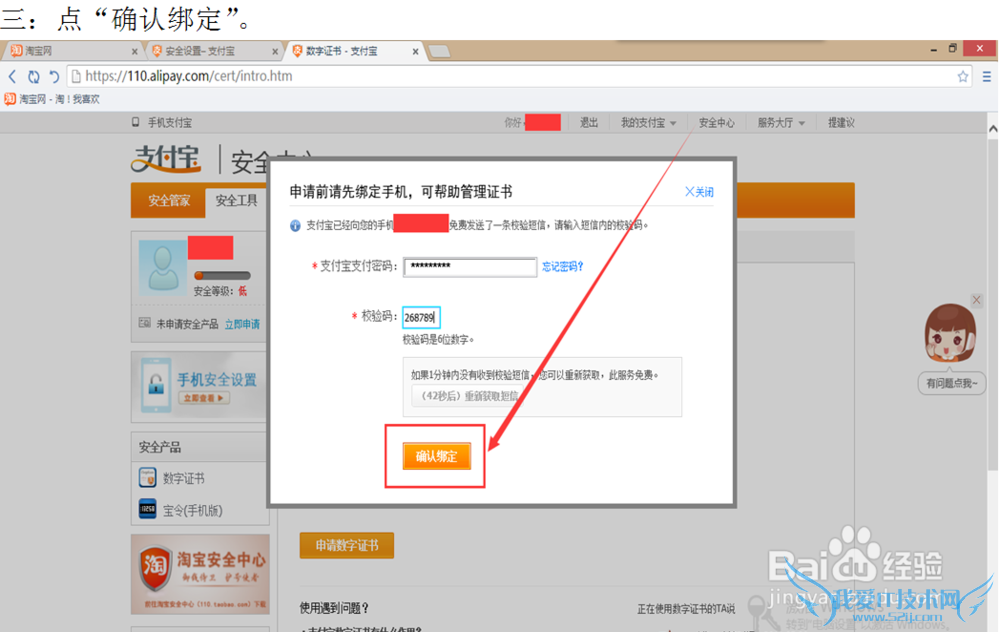Click the 关闭 link in the dialog
This screenshot has height=632, width=1000.
(699, 192)
